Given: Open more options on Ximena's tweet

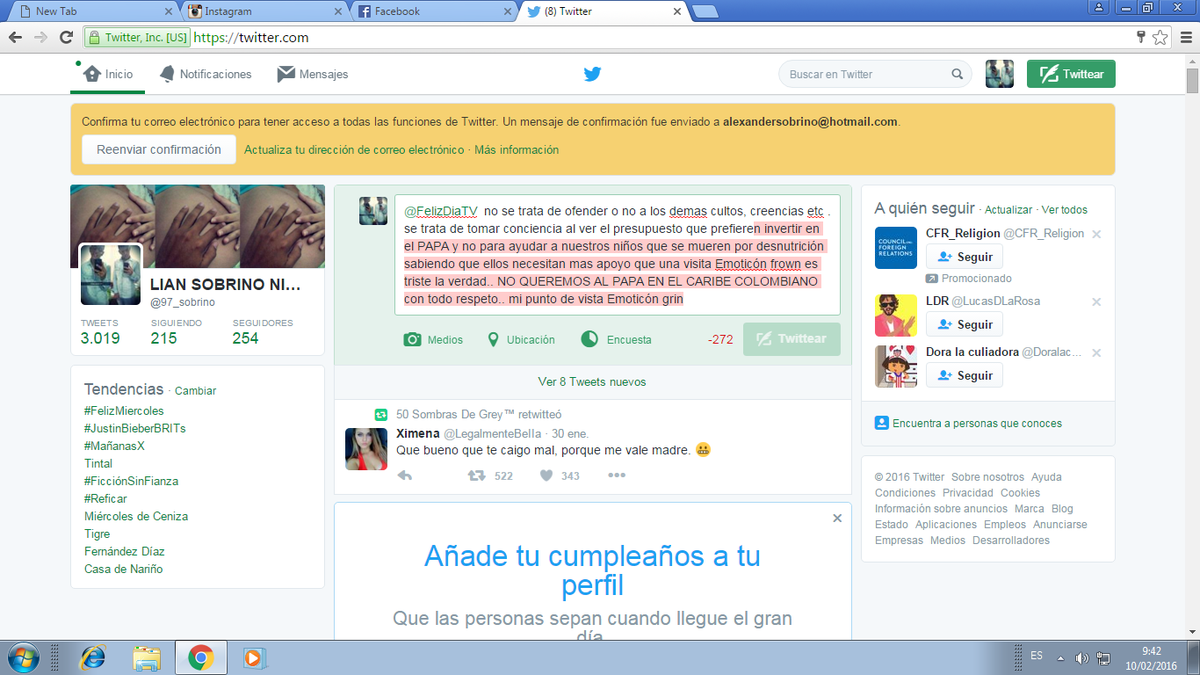Looking at the screenshot, I should click(x=616, y=476).
